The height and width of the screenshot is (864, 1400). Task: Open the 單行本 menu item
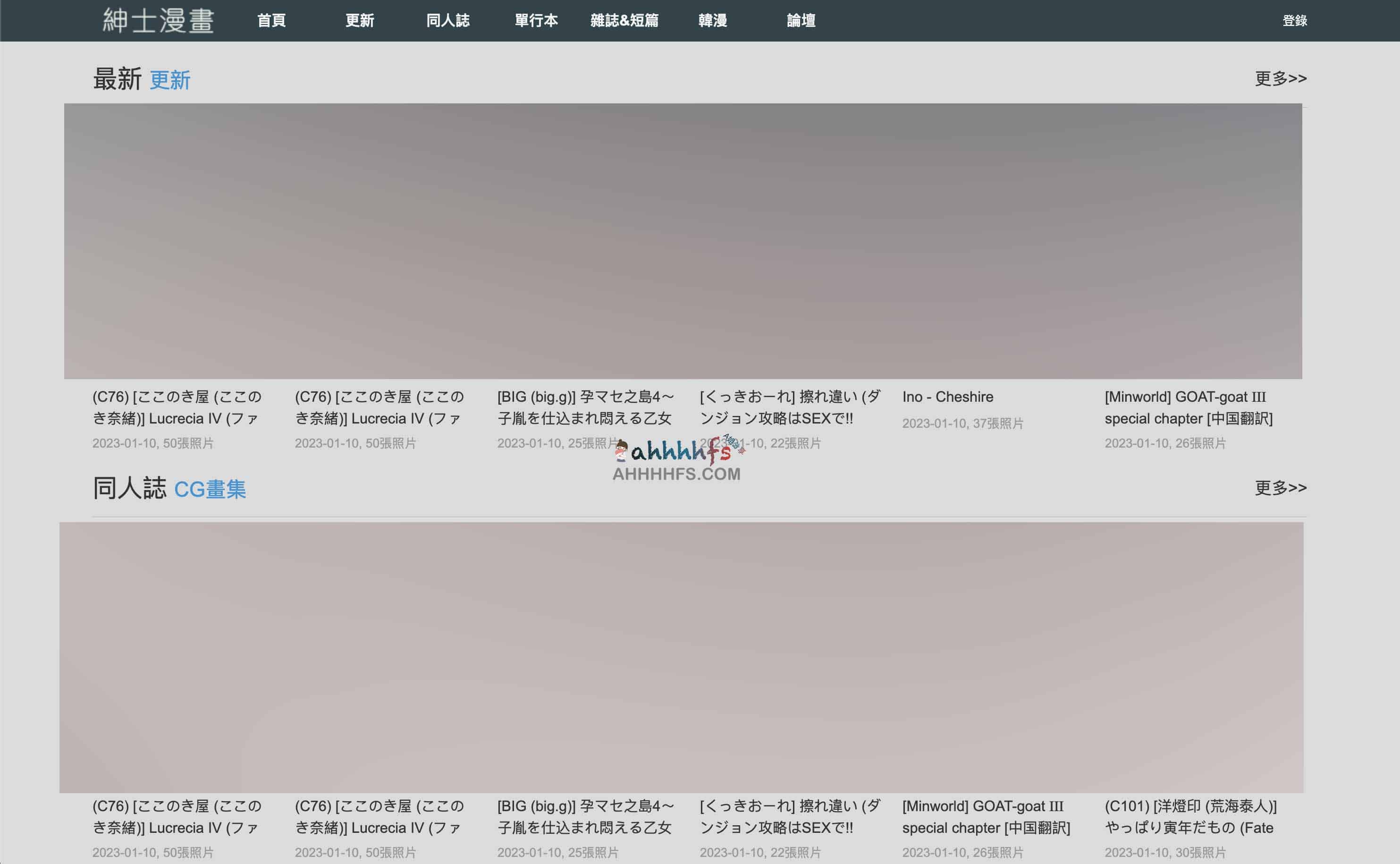tap(536, 21)
